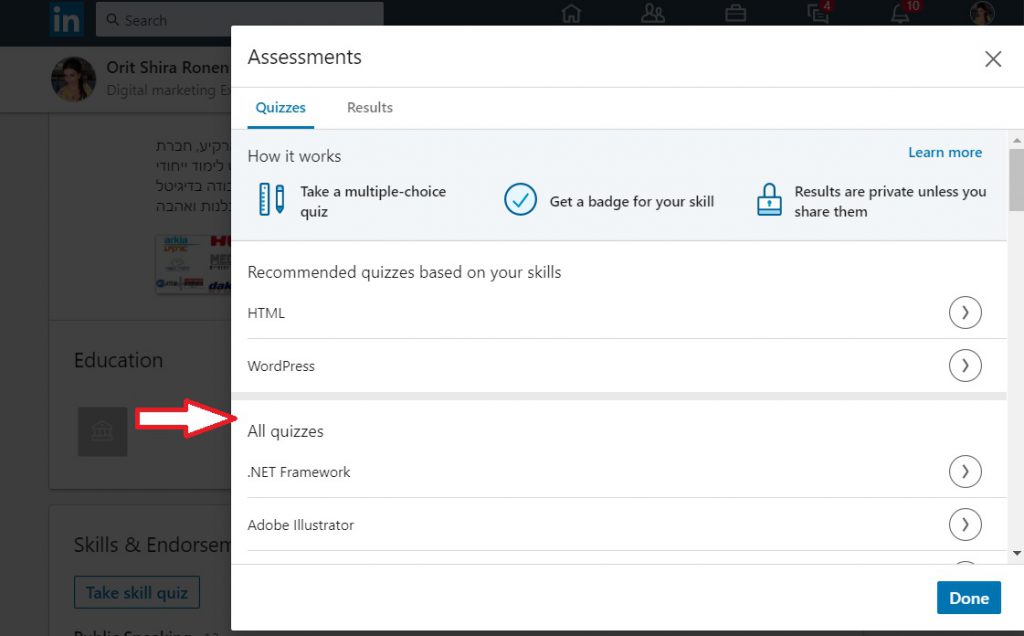Image resolution: width=1024 pixels, height=636 pixels.
Task: Click the dialog scrollbar down arrow
Action: point(1016,553)
